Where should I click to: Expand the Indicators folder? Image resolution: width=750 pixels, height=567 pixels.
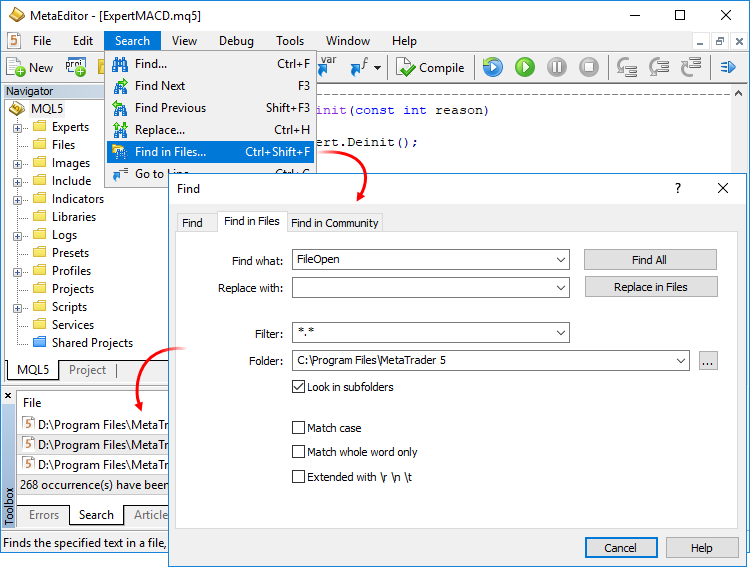pos(17,200)
